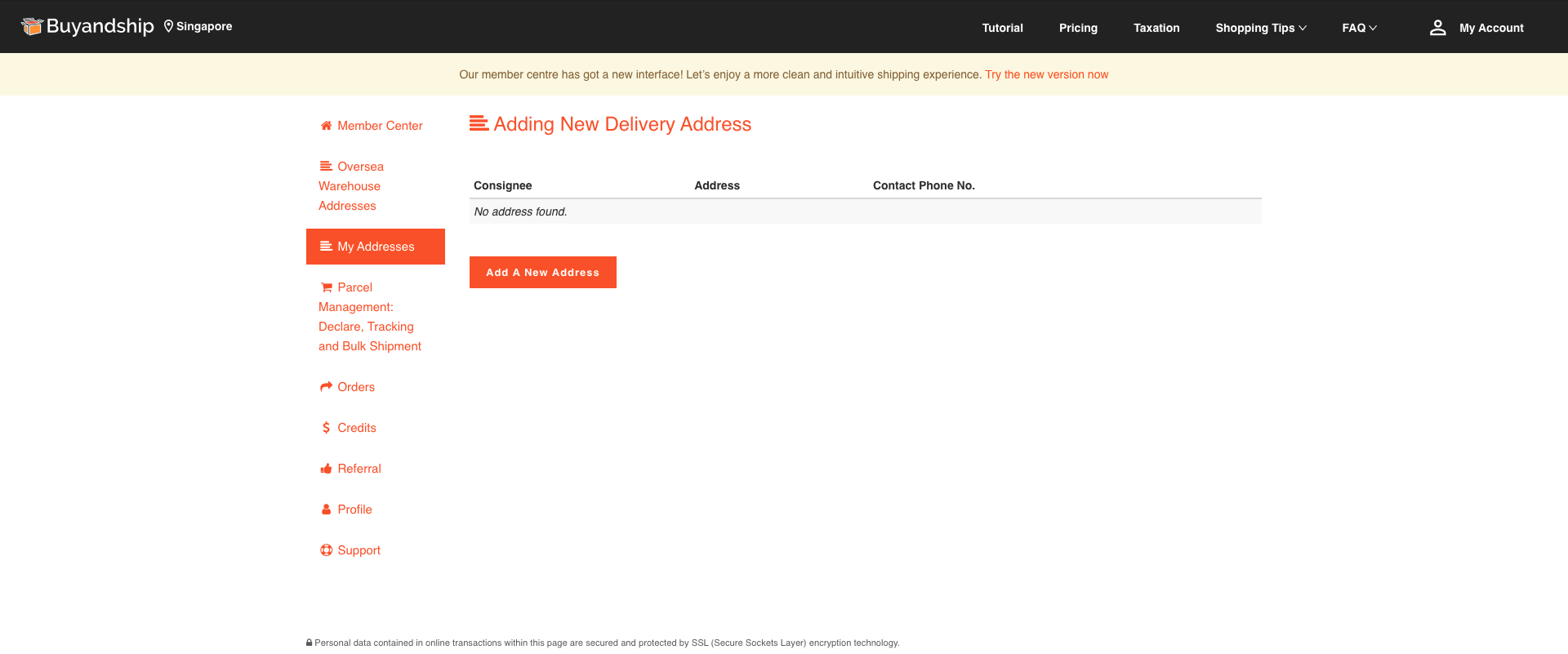The width and height of the screenshot is (1568, 654).
Task: Click the share arrow icon beside Orders
Action: pos(326,386)
